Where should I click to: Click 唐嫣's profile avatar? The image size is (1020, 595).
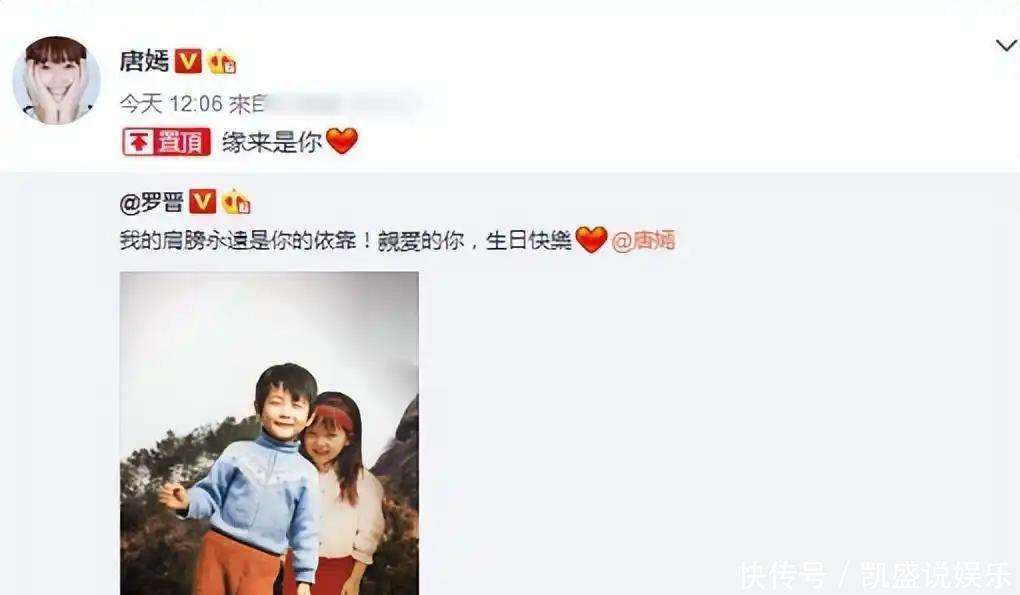[57, 80]
